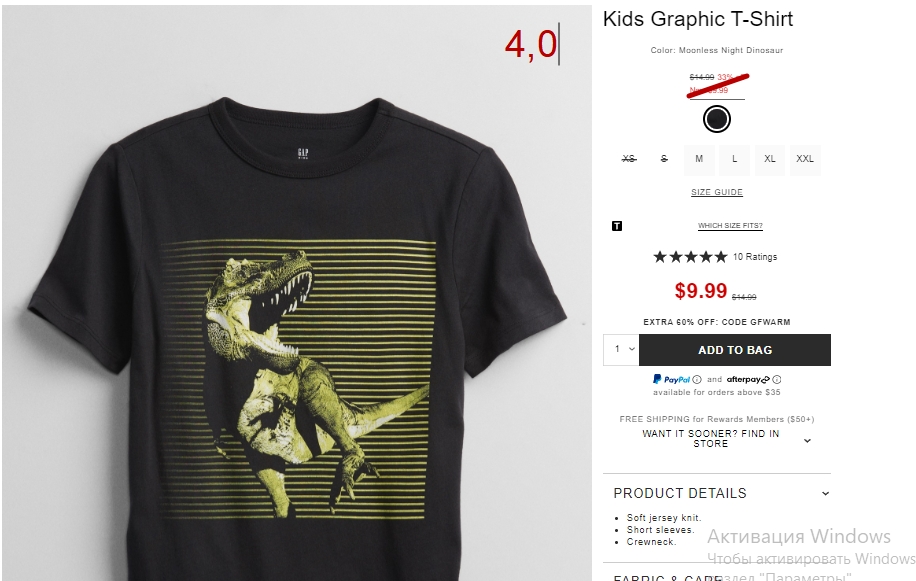Expand Want It Sooner Find In Store
Screen dimensions: 916x581
click(x=725, y=439)
